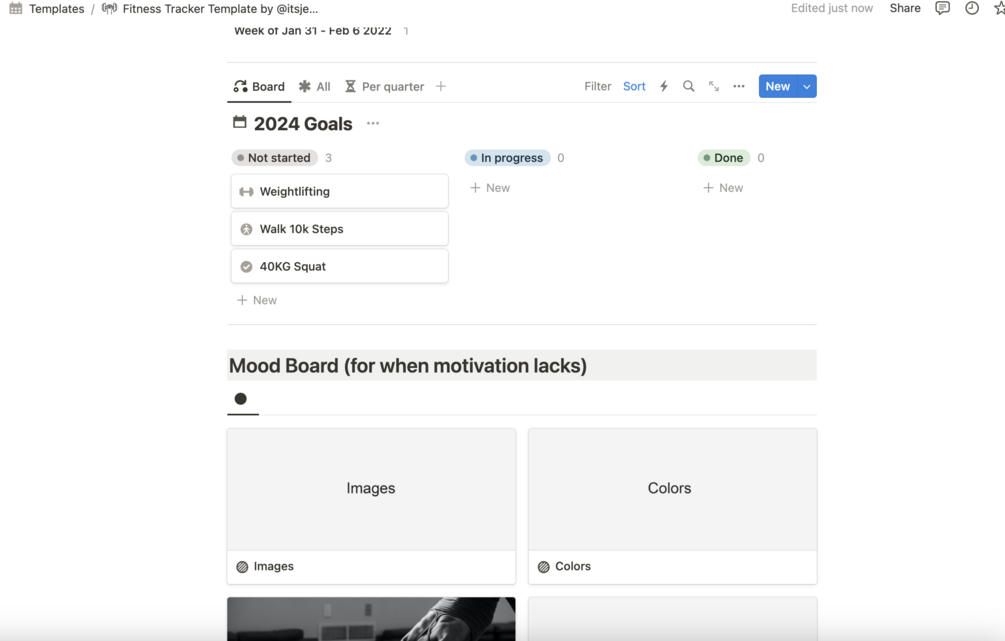Click the checkmark icon on 40KG Squat
Image resolution: width=1005 pixels, height=641 pixels.
246,267
